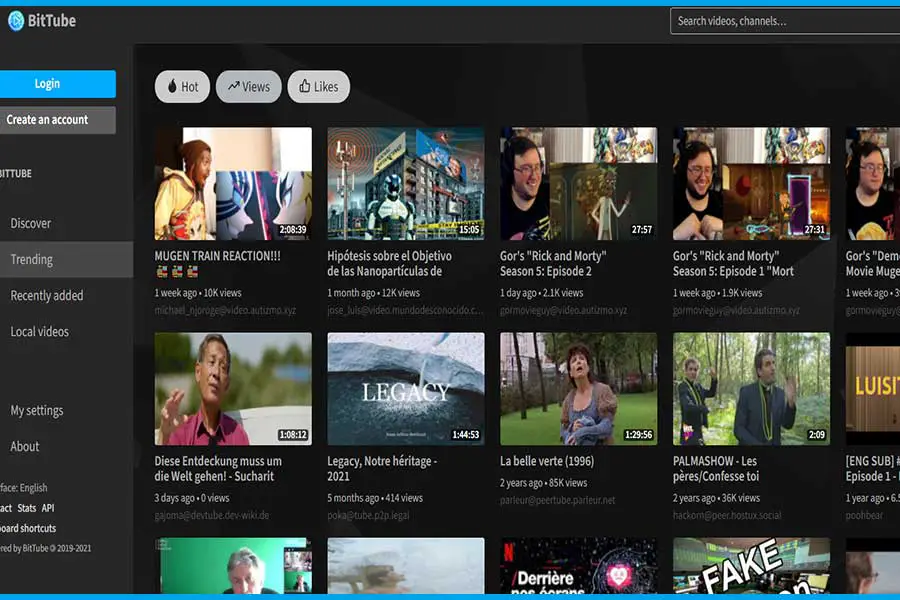
Task: Click "1 day ago • 2.1K views" text
Action: coord(542,293)
